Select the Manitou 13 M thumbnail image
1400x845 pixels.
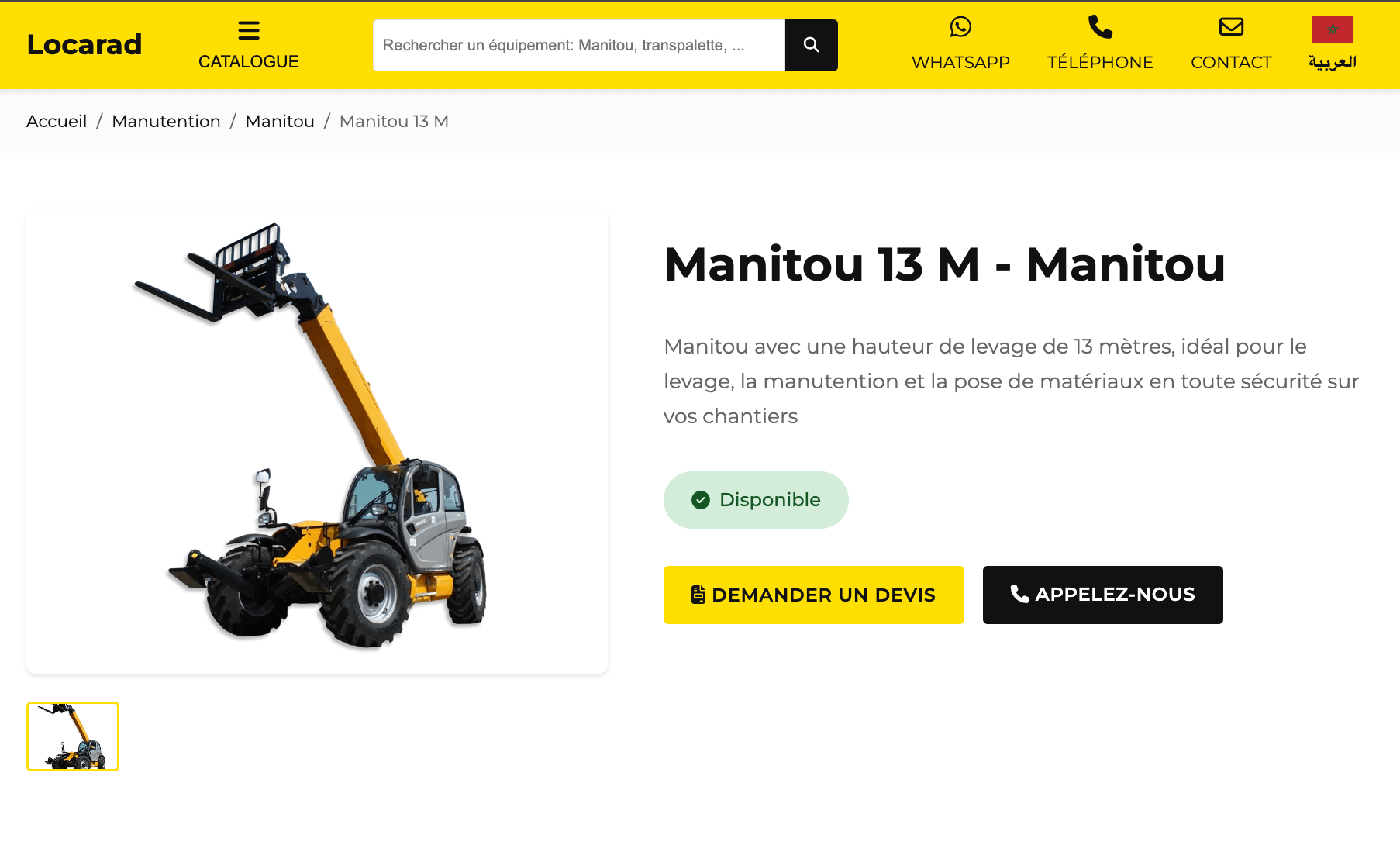[x=73, y=736]
